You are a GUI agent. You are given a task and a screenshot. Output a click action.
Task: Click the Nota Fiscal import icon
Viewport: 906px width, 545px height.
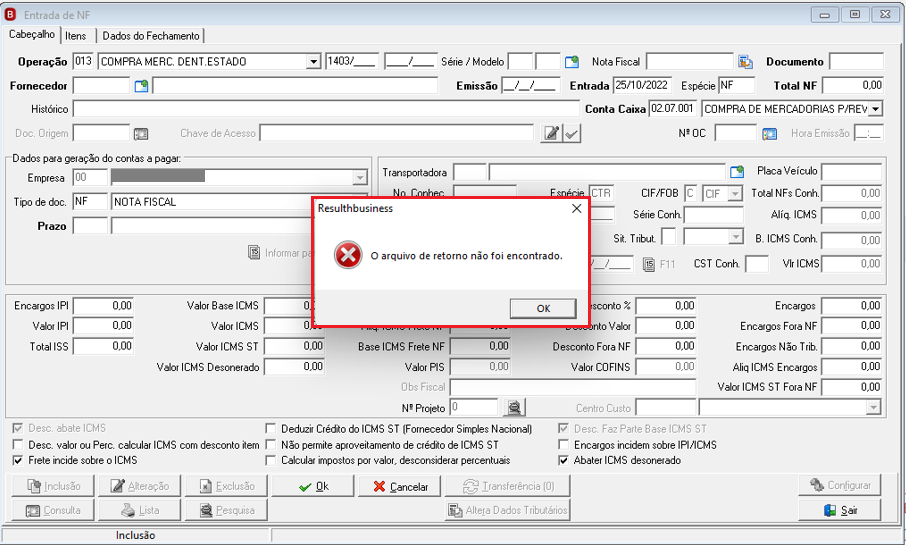[x=745, y=62]
